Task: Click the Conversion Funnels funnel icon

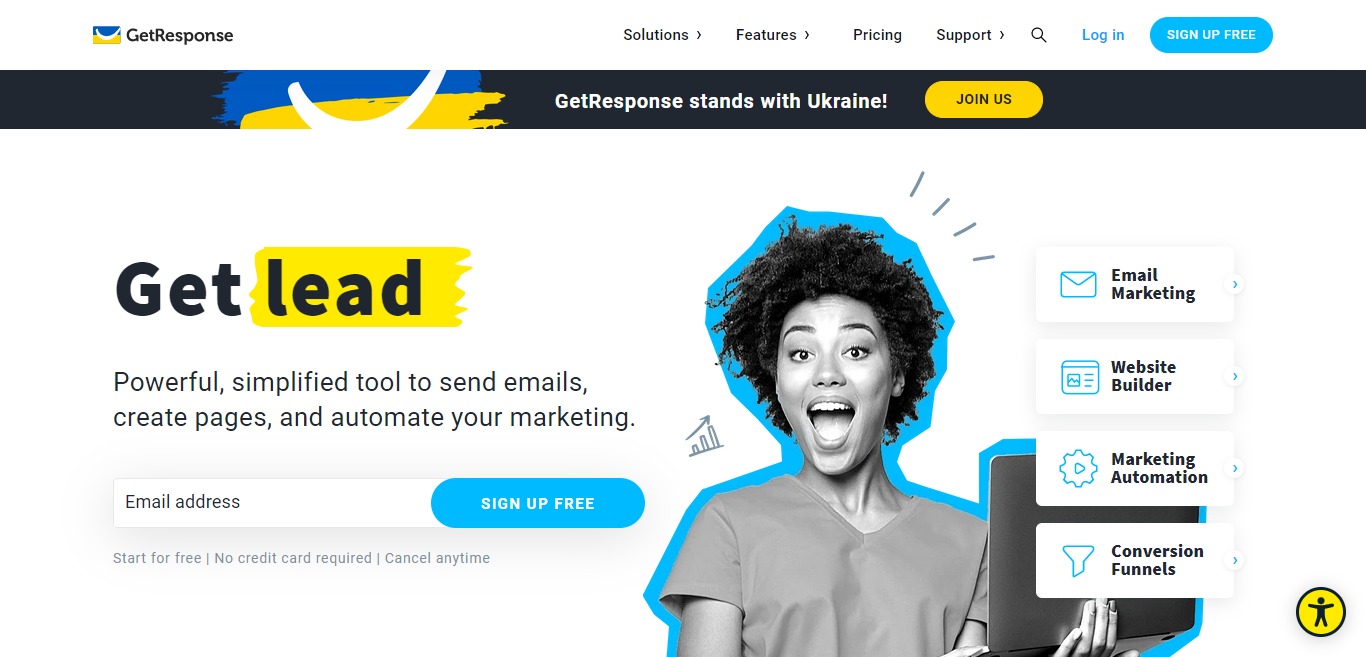Action: pos(1078,560)
